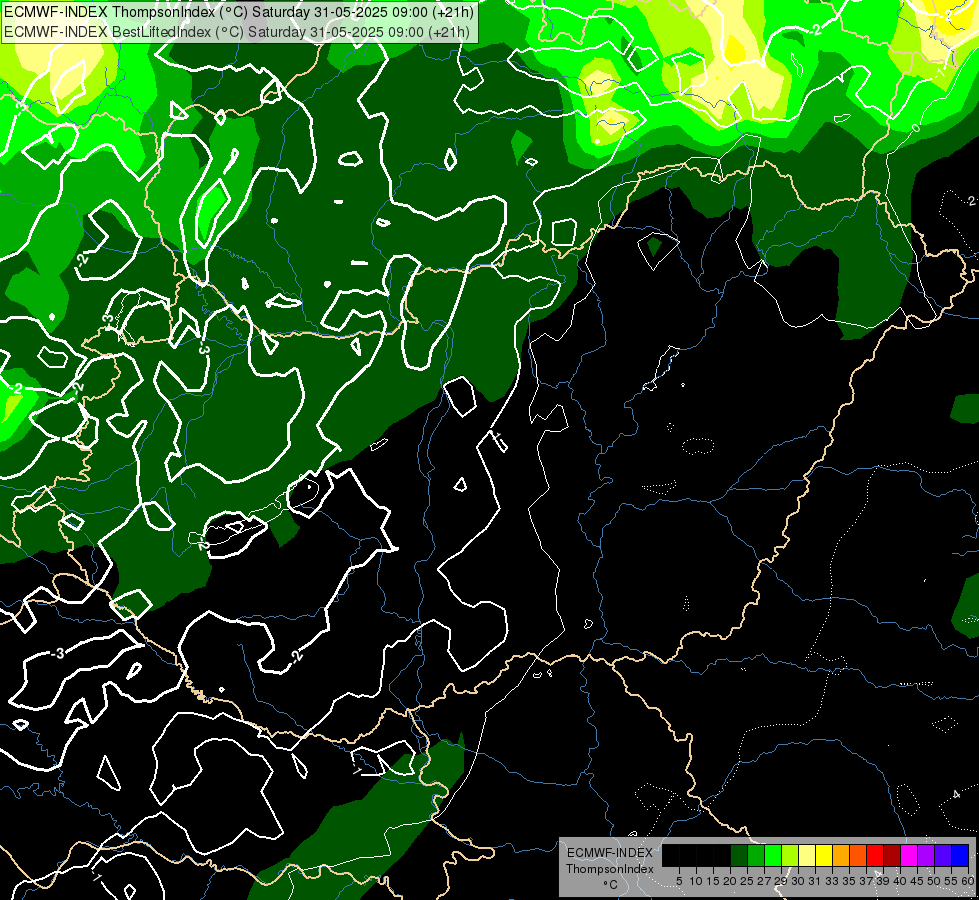Viewport: 979px width, 900px height.
Task: Click the legend's '°C' unit label
Action: point(610,884)
